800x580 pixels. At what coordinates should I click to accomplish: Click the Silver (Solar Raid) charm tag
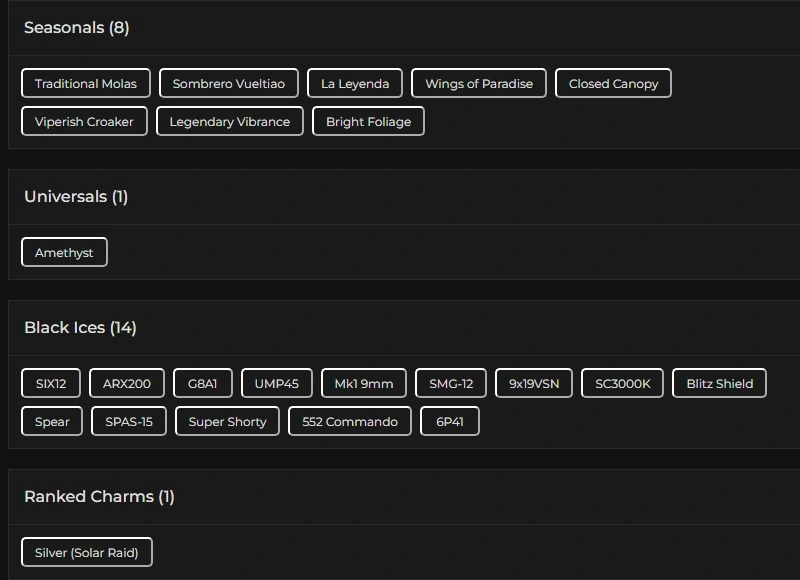87,553
